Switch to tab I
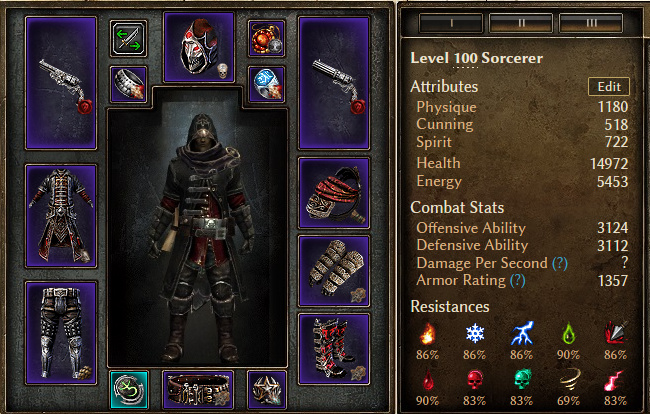 point(451,23)
